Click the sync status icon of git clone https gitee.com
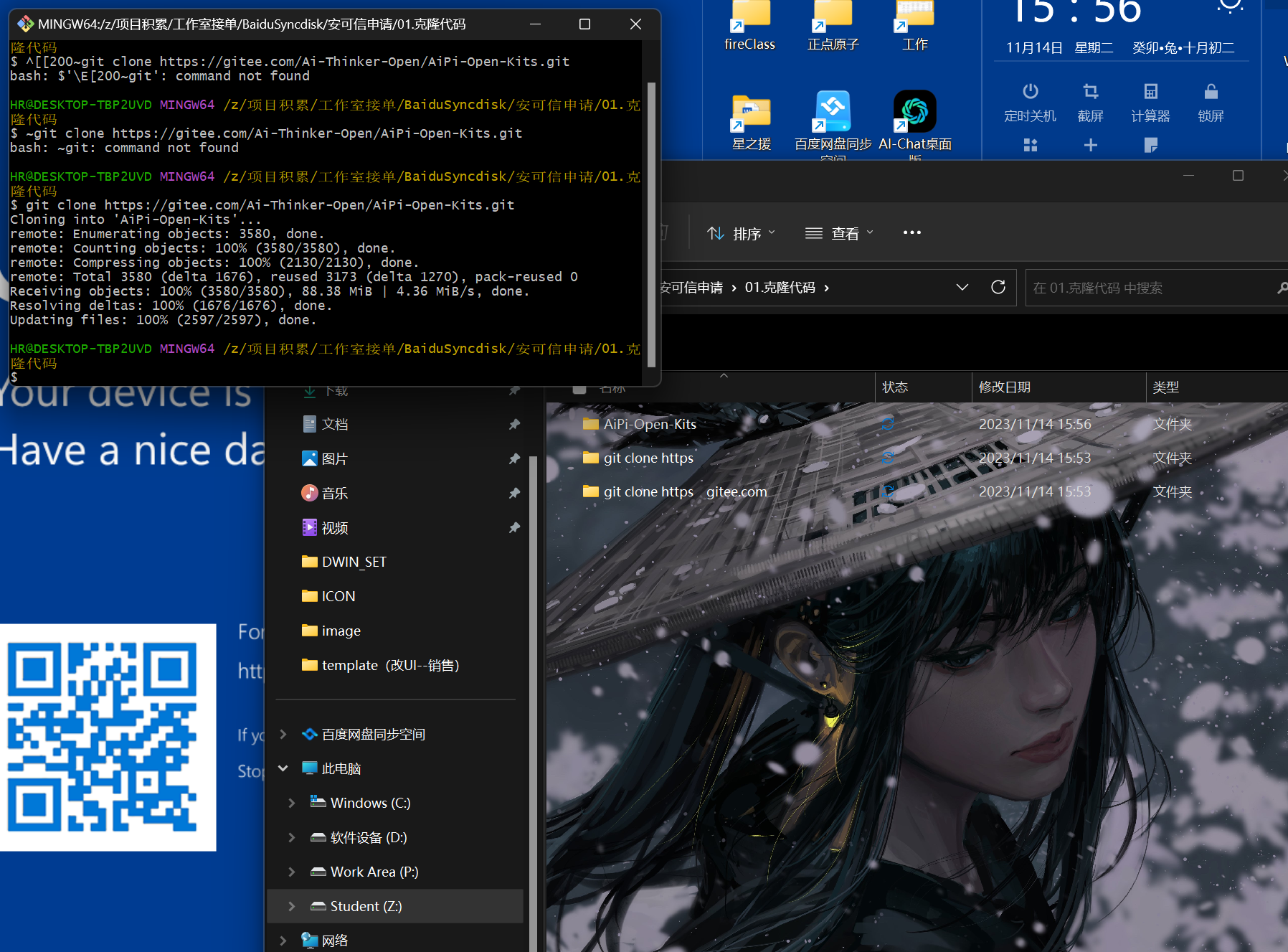Viewport: 1288px width, 952px height. coord(887,491)
